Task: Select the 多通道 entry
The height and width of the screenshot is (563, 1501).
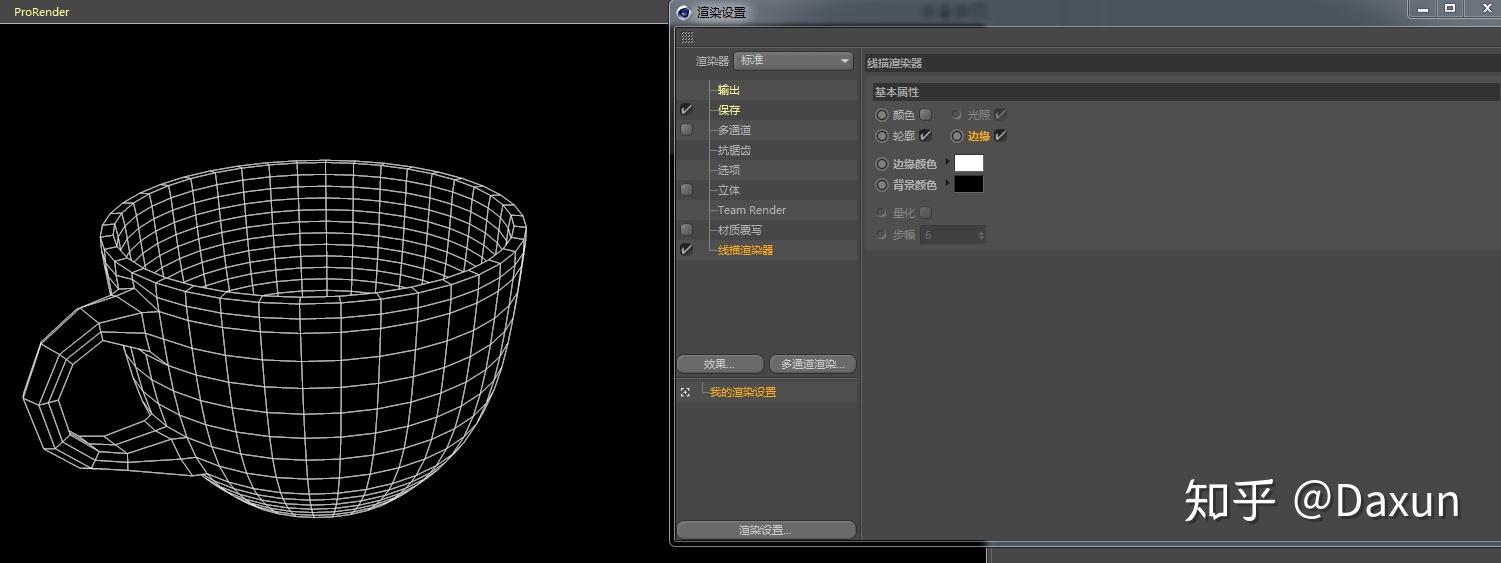Action: pos(734,130)
